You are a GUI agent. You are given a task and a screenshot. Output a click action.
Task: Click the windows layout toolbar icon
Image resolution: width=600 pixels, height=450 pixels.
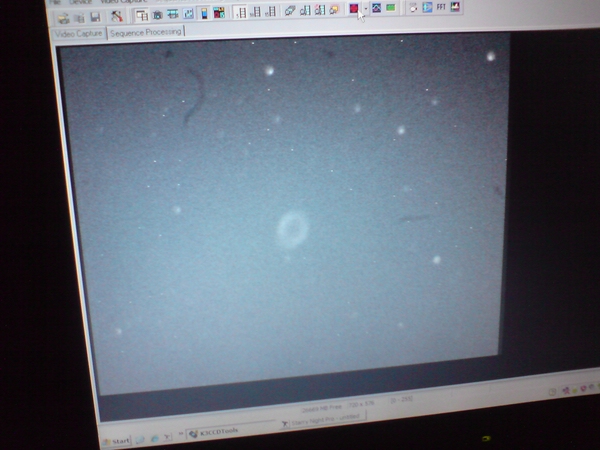click(142, 15)
